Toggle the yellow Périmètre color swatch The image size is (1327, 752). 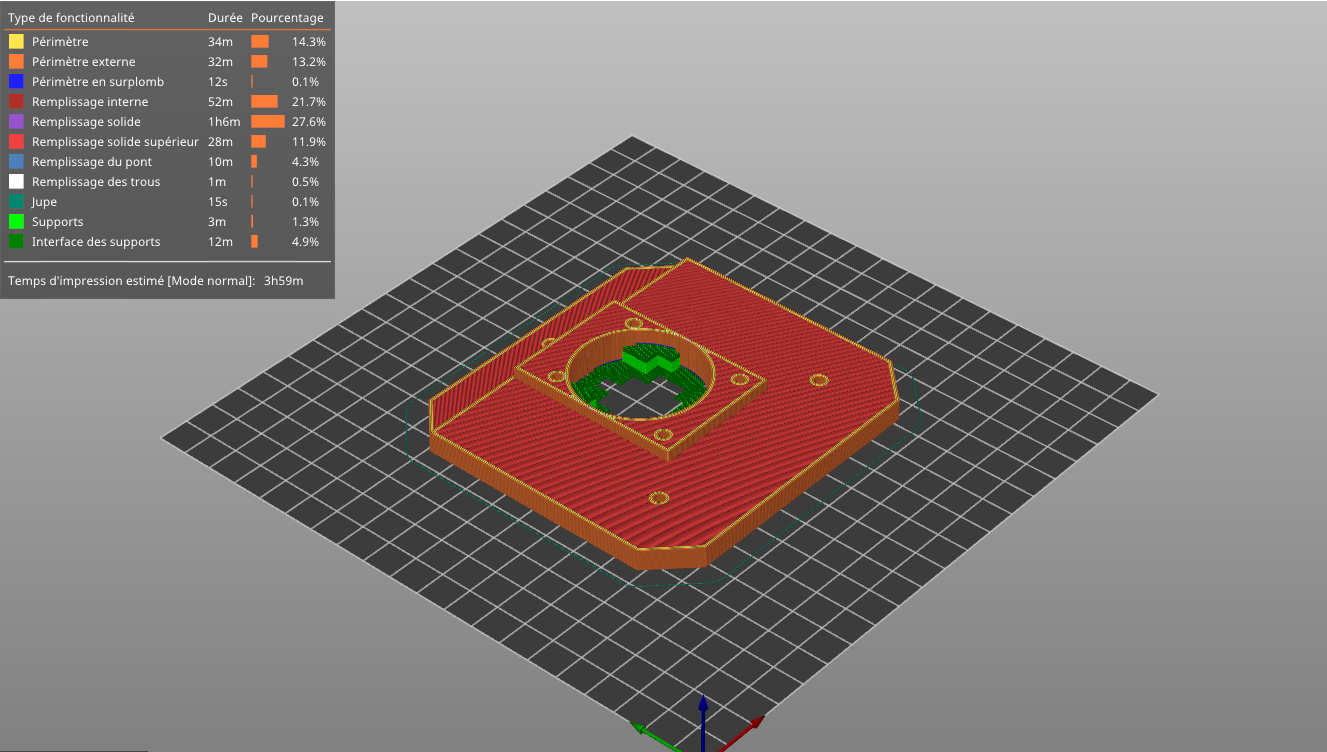pos(16,42)
